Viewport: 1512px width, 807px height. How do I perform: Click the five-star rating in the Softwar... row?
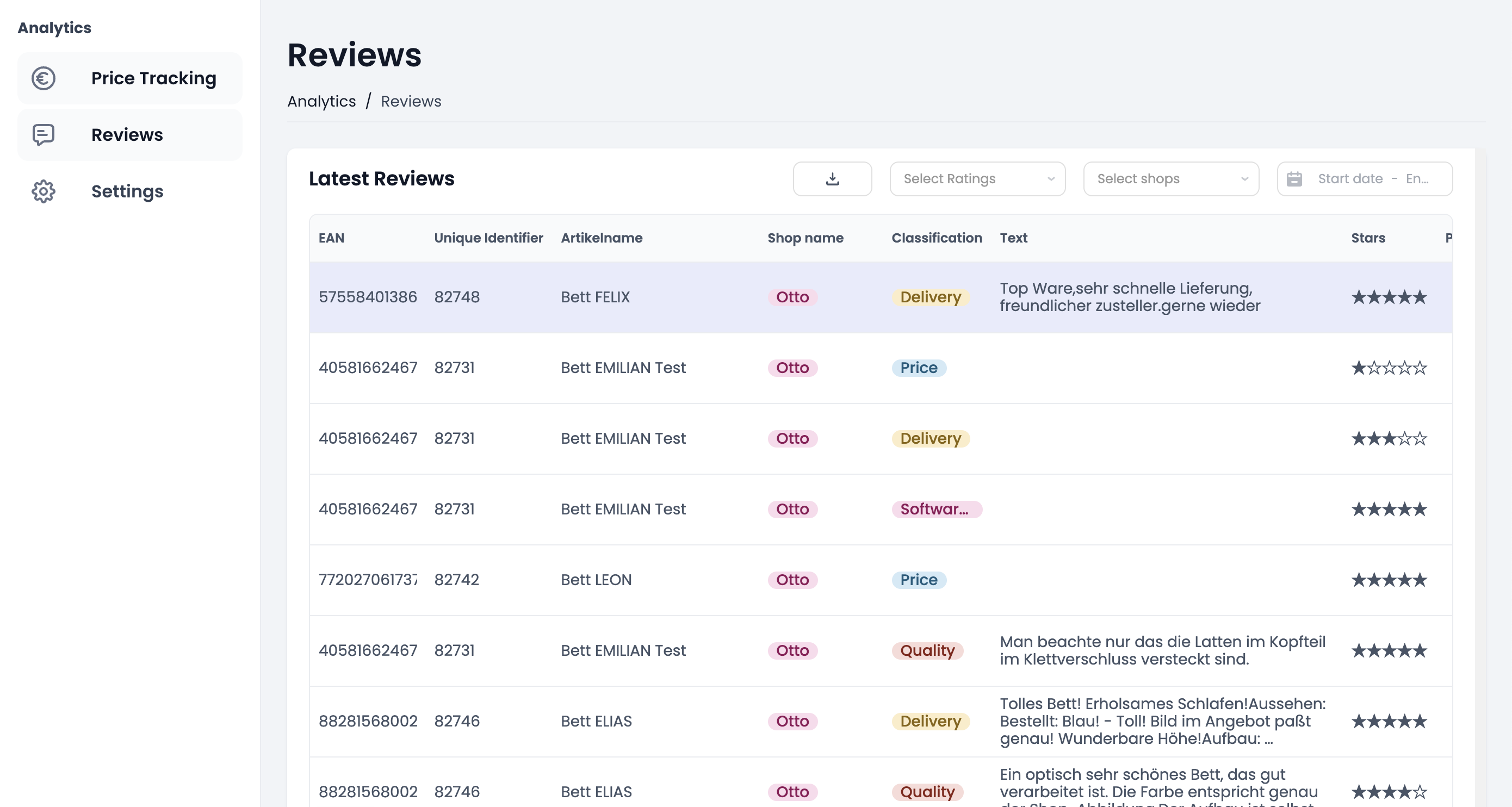[x=1389, y=509]
